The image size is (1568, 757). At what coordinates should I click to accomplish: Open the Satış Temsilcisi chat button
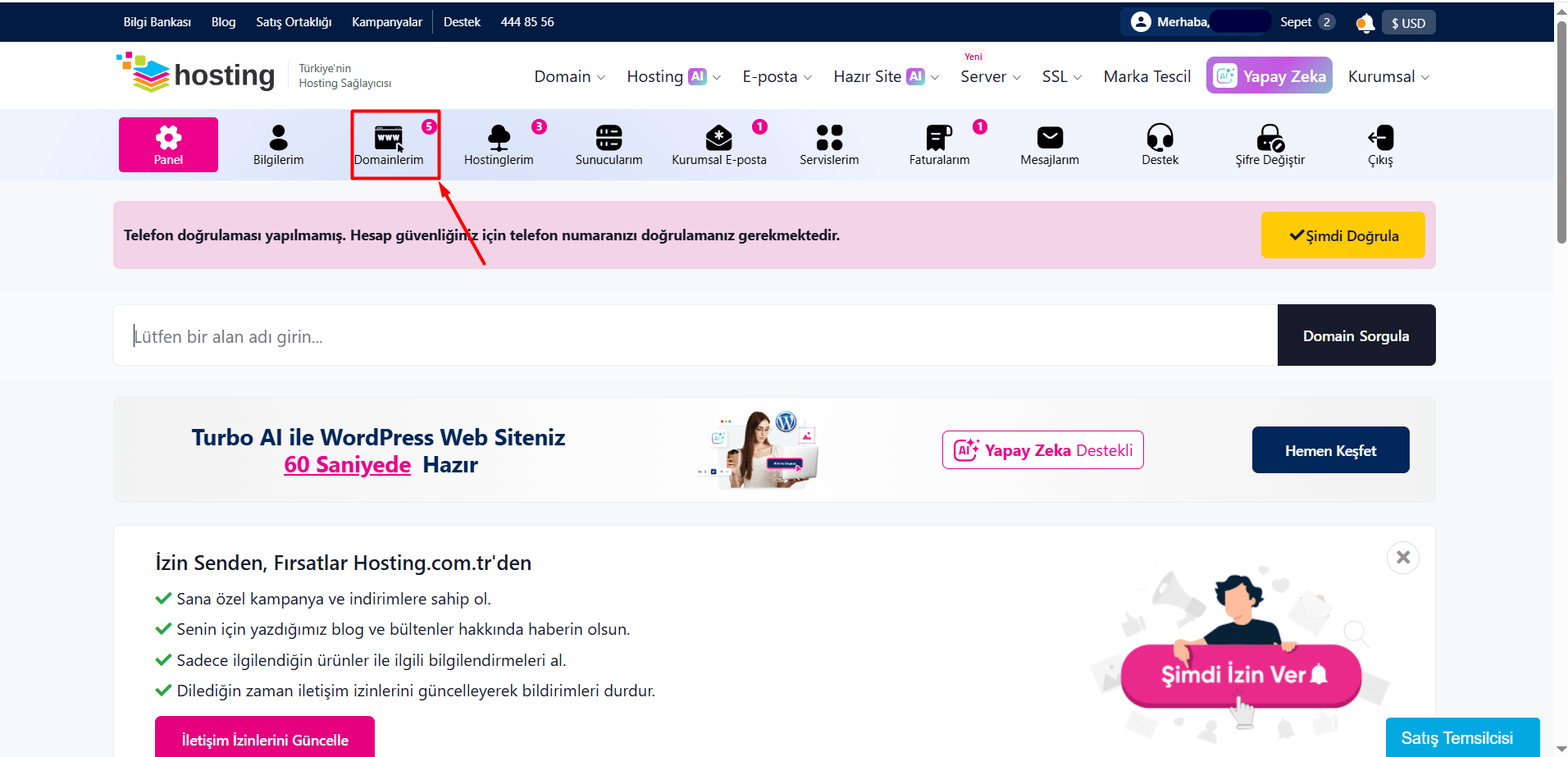coord(1462,737)
